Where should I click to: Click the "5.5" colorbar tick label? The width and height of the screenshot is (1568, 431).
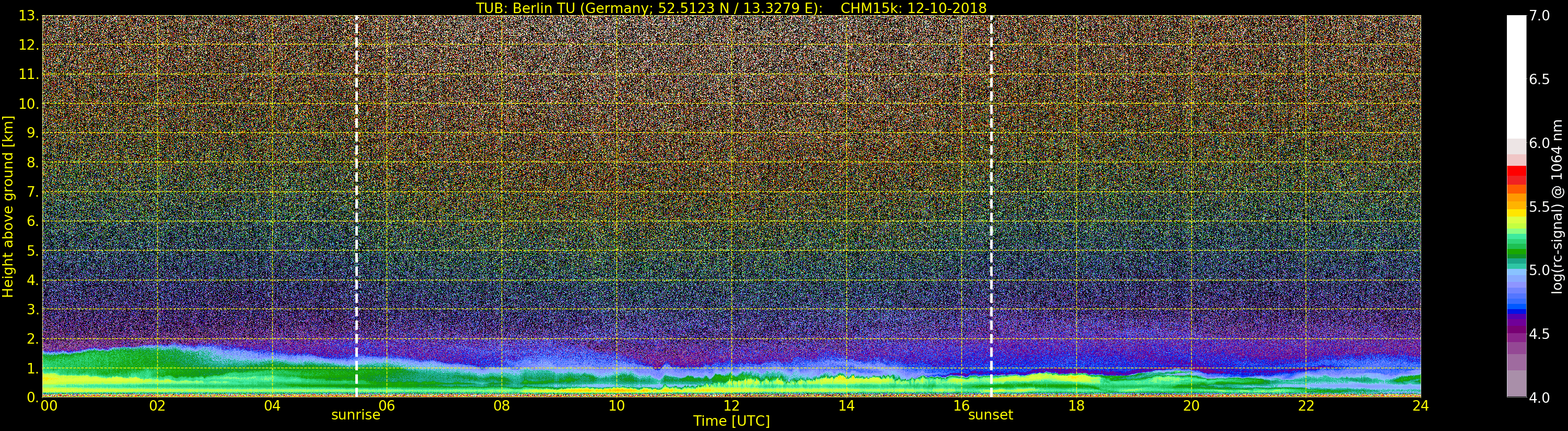pos(1539,207)
